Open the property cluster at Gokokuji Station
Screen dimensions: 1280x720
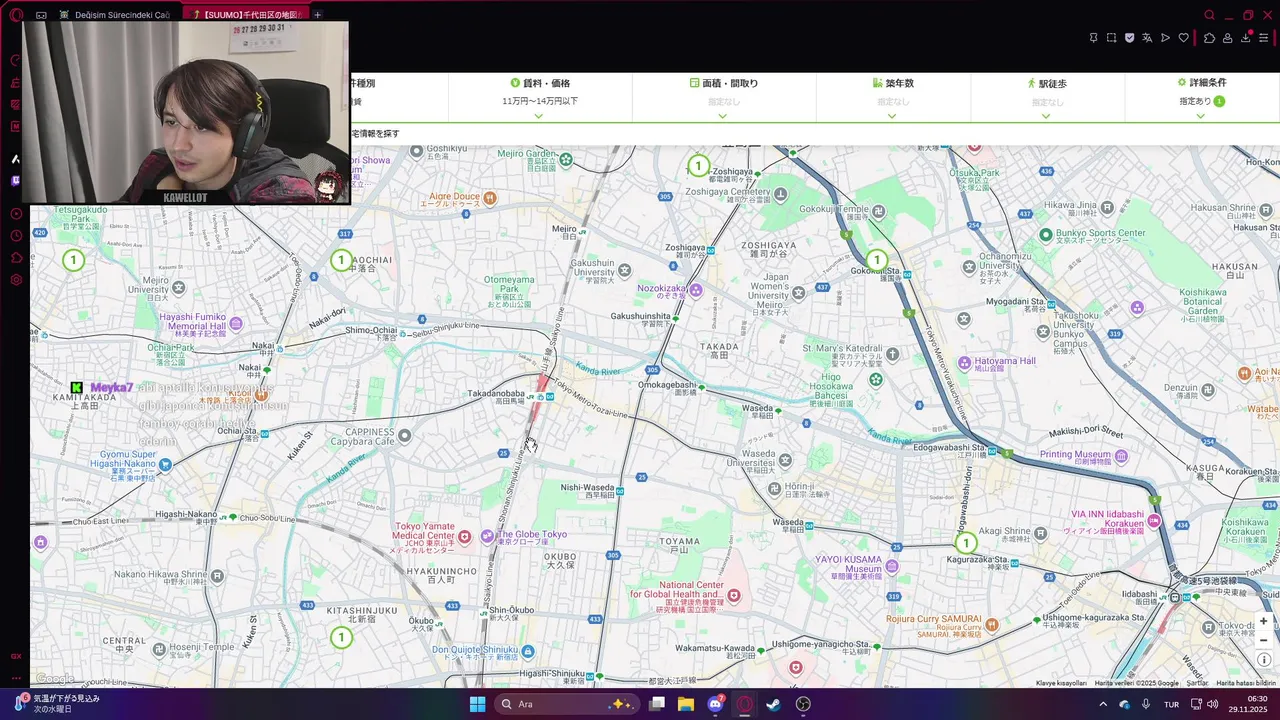(x=877, y=260)
